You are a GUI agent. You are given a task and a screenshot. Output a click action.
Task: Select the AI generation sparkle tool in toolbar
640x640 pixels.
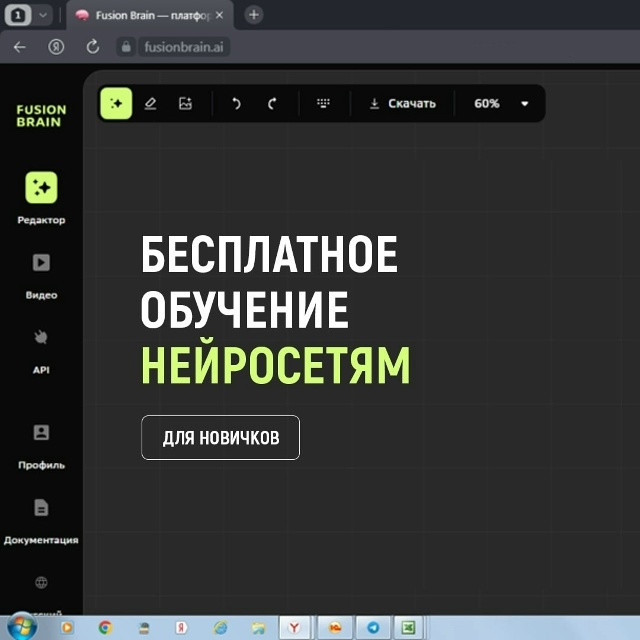tap(116, 103)
